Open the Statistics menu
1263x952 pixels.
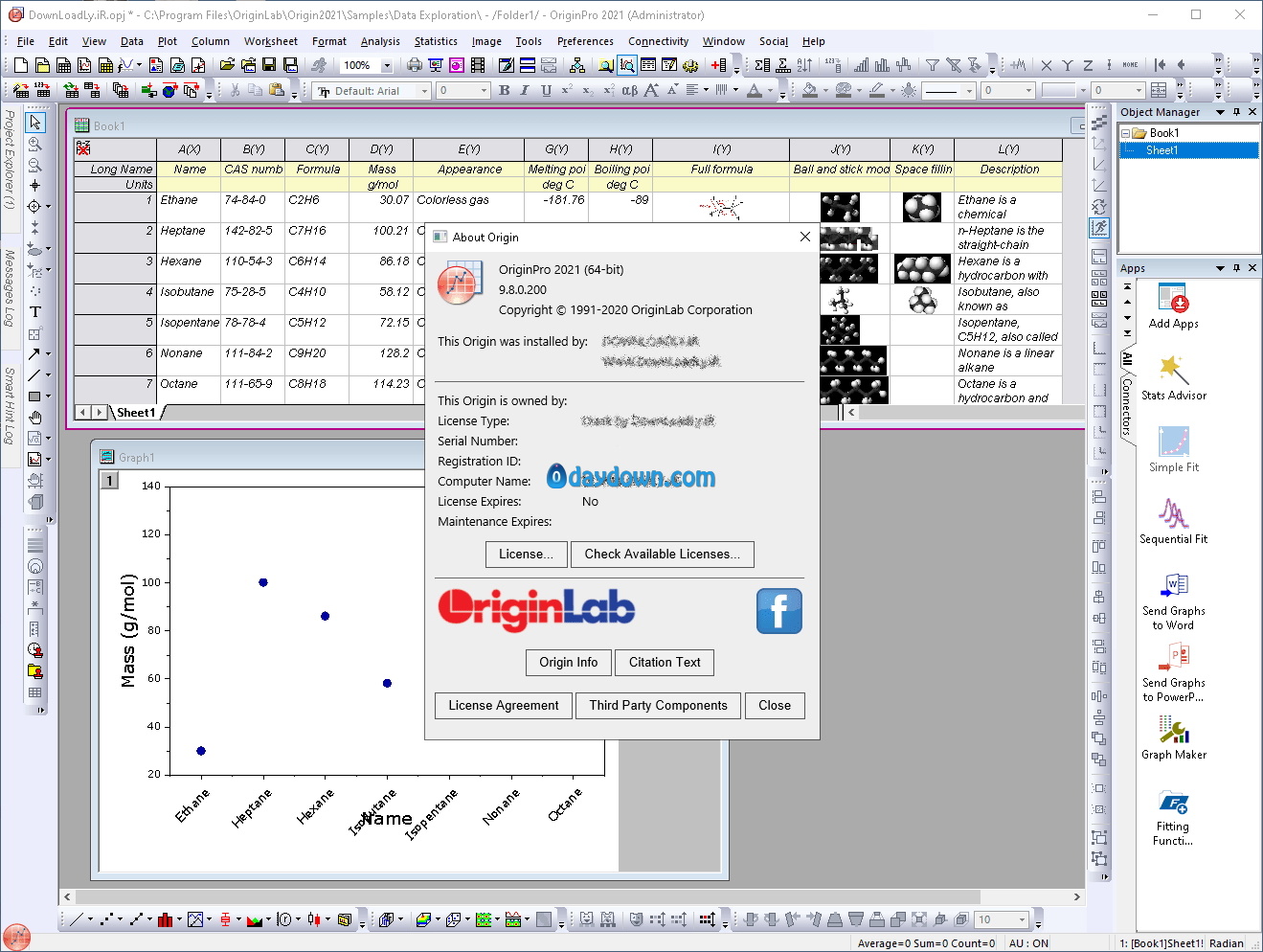(436, 41)
